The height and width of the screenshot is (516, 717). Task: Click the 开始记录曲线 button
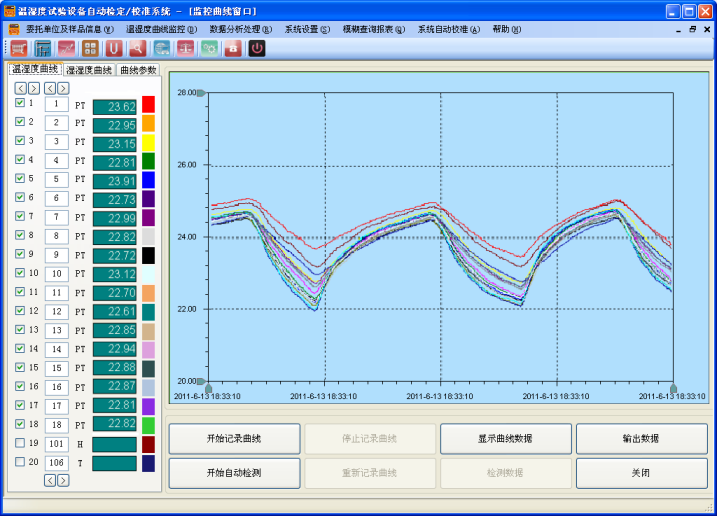(x=234, y=439)
